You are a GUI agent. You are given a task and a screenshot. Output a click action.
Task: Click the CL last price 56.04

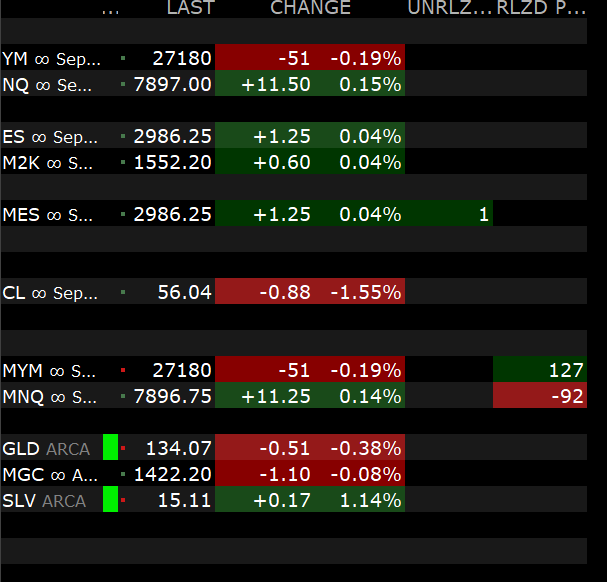184,292
